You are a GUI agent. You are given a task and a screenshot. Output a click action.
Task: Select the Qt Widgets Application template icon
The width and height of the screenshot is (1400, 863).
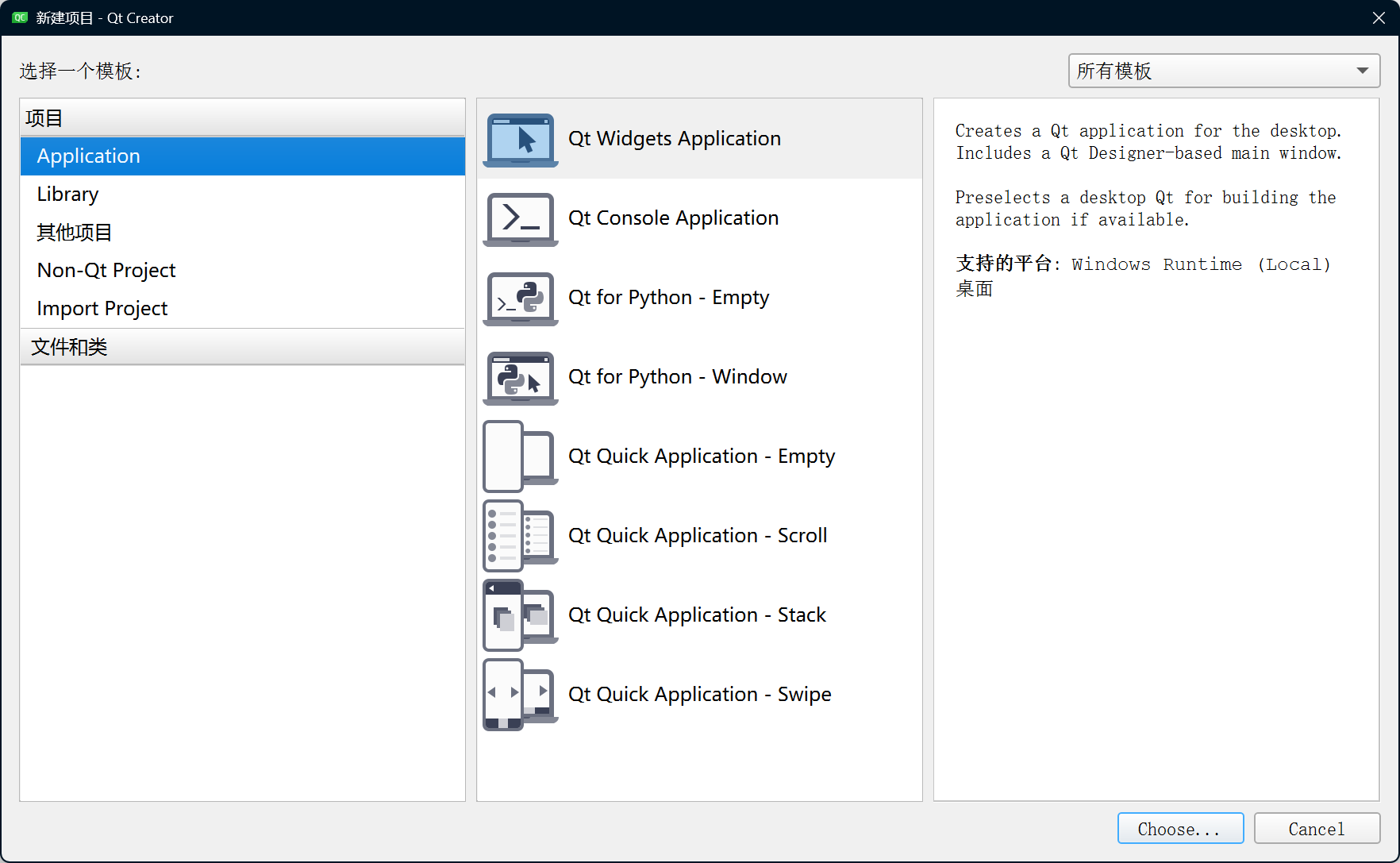tap(521, 140)
